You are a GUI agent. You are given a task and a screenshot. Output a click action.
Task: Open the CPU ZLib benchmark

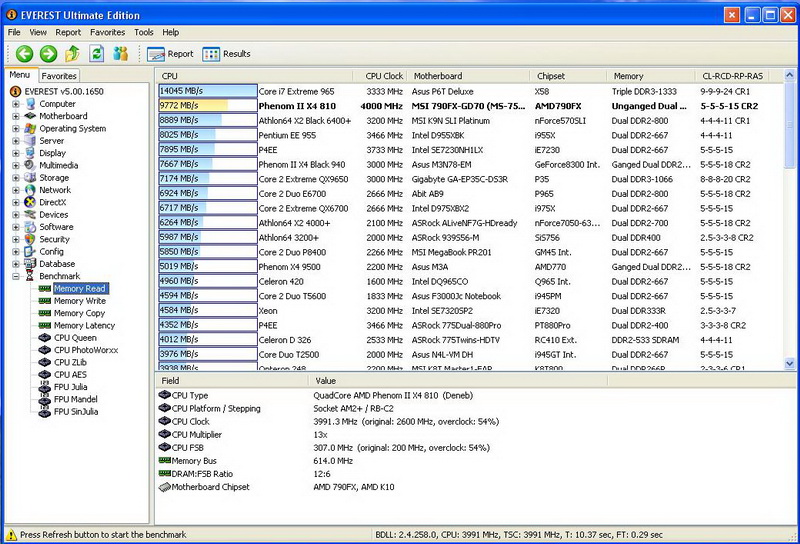click(x=70, y=362)
